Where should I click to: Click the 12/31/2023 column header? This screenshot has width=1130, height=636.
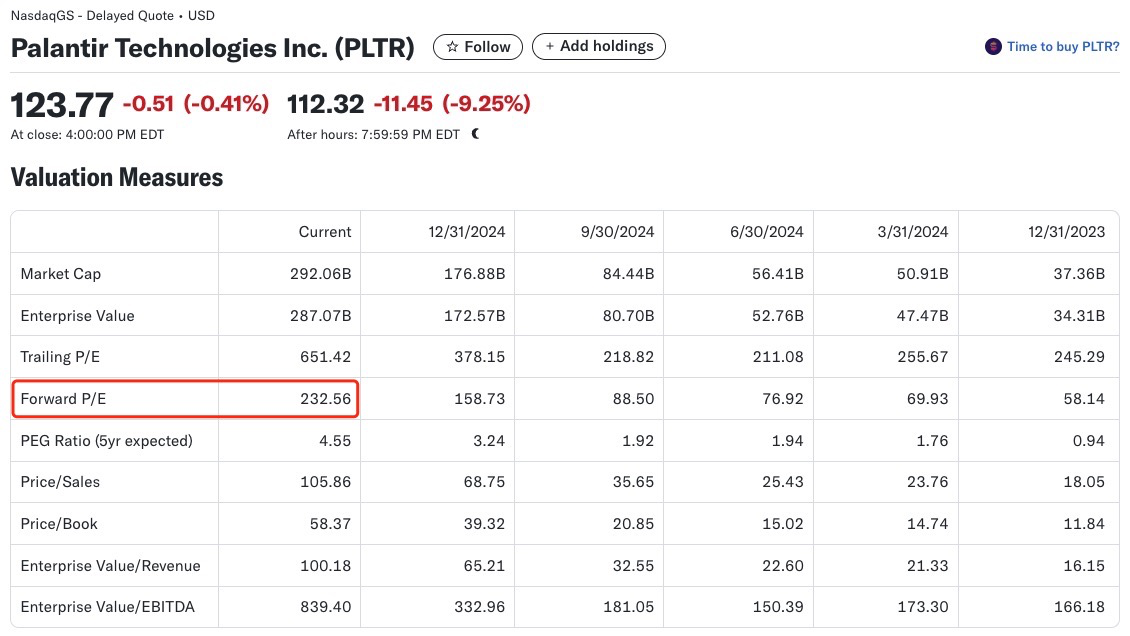click(1067, 232)
